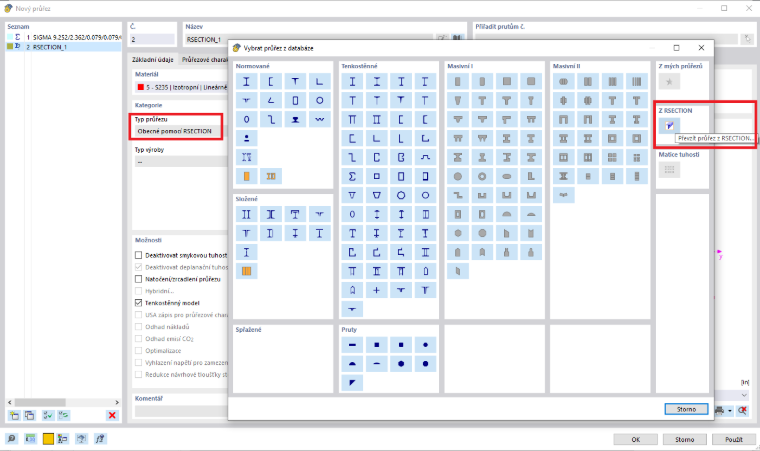Select row 1 SIGMA 9.252 in Seznam
The image size is (760, 451).
coord(63,37)
